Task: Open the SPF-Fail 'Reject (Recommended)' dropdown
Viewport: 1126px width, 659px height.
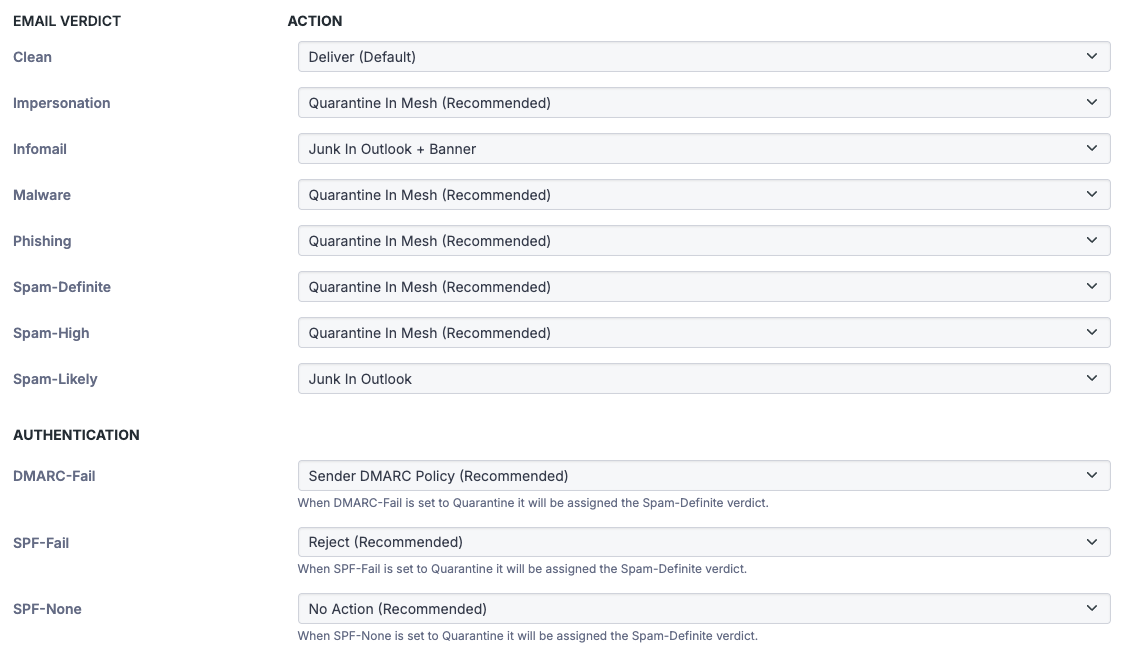Action: tap(703, 542)
